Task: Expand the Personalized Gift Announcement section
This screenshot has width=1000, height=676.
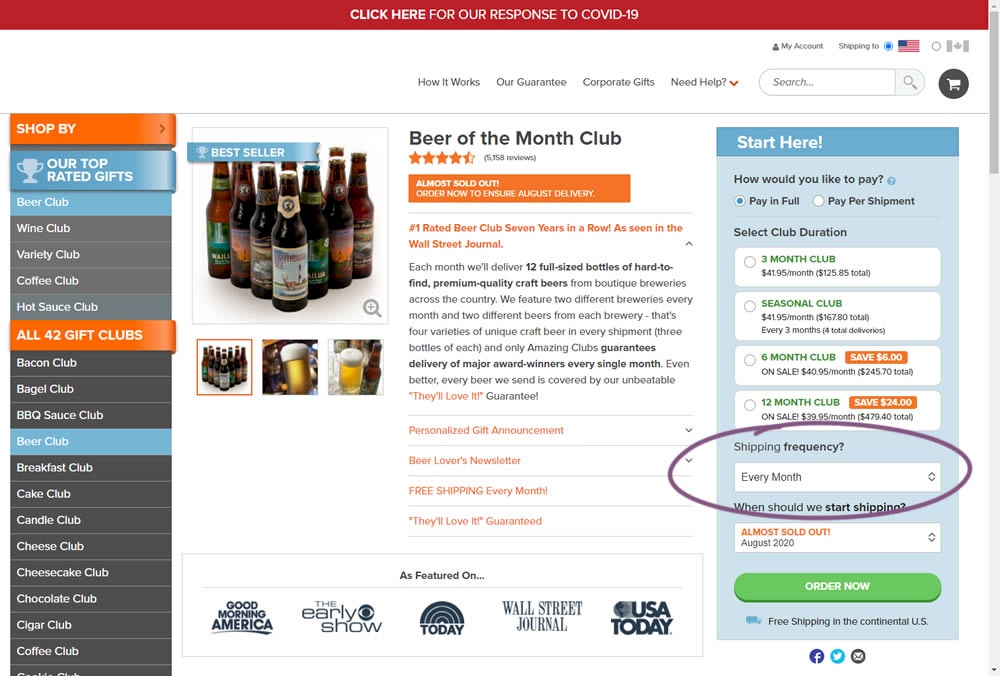Action: pos(550,430)
